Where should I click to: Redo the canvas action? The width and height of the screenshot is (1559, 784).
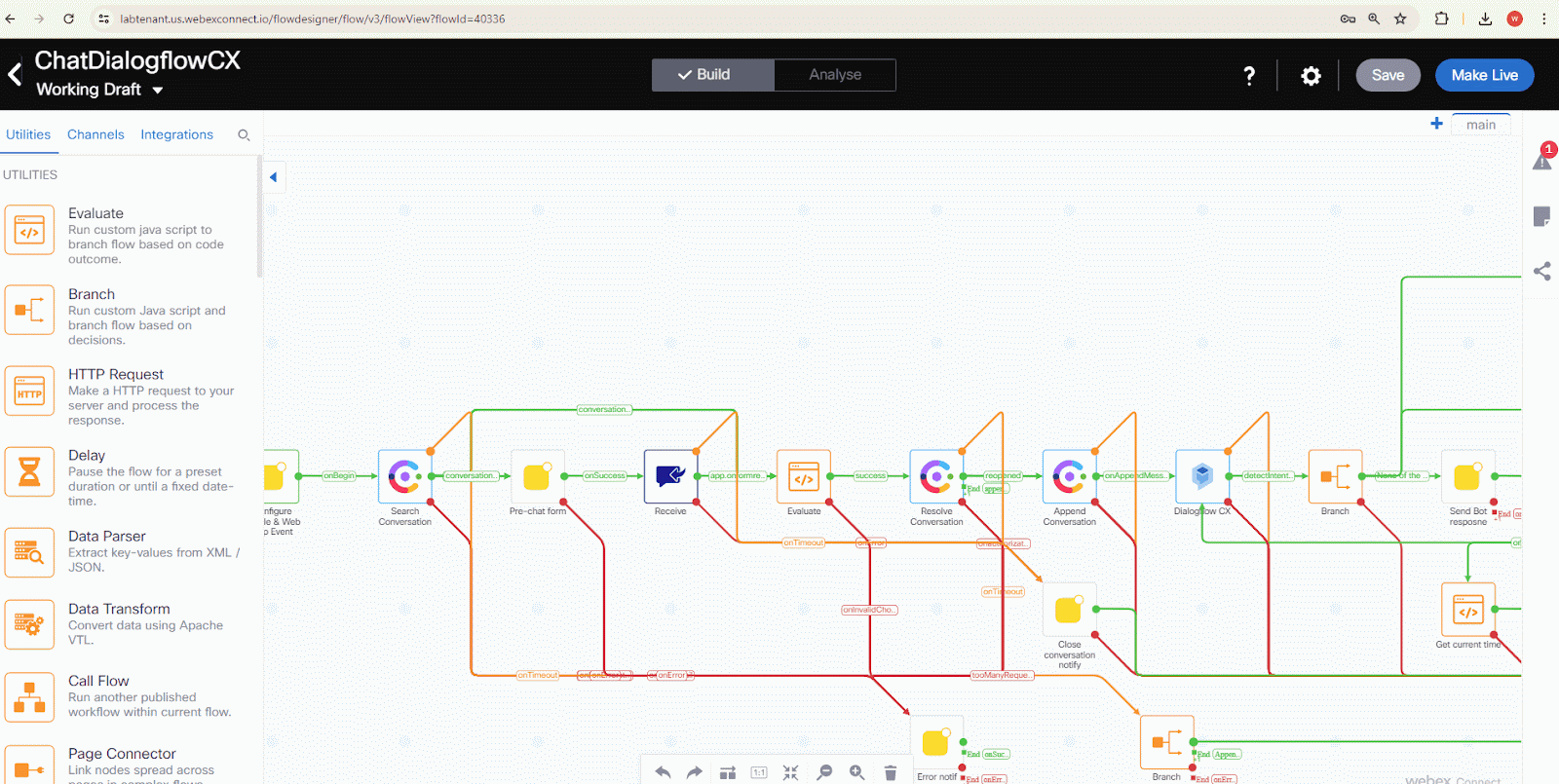point(695,772)
